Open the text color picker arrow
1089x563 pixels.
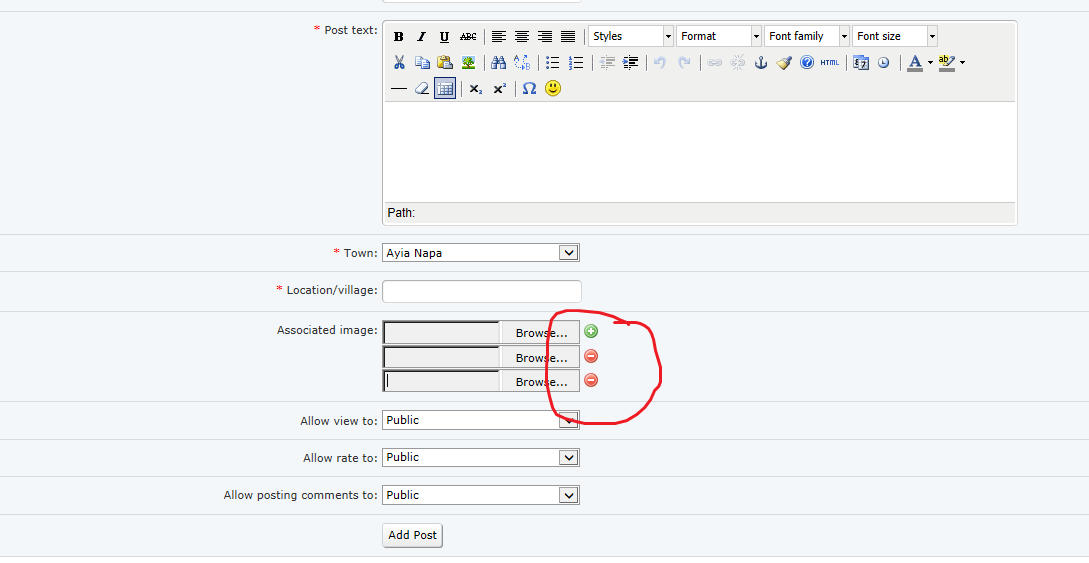pyautogui.click(x=930, y=63)
